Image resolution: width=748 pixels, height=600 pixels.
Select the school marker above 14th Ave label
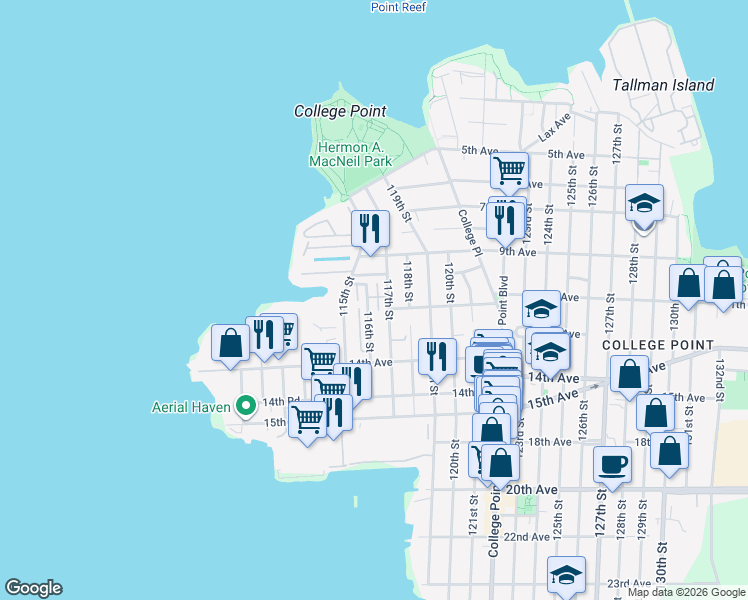(550, 353)
